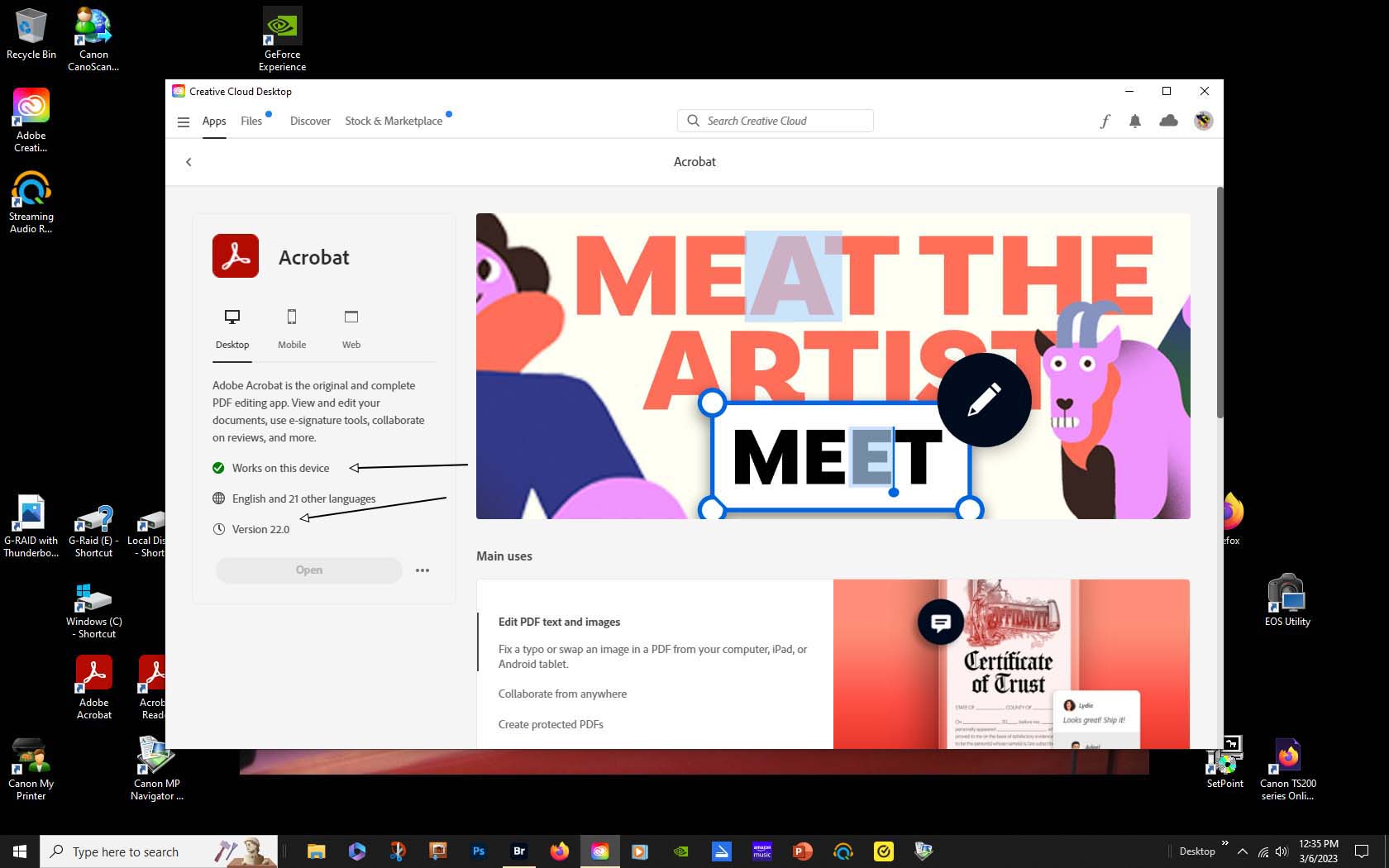
Task: Select the Web platform tab
Action: click(351, 329)
